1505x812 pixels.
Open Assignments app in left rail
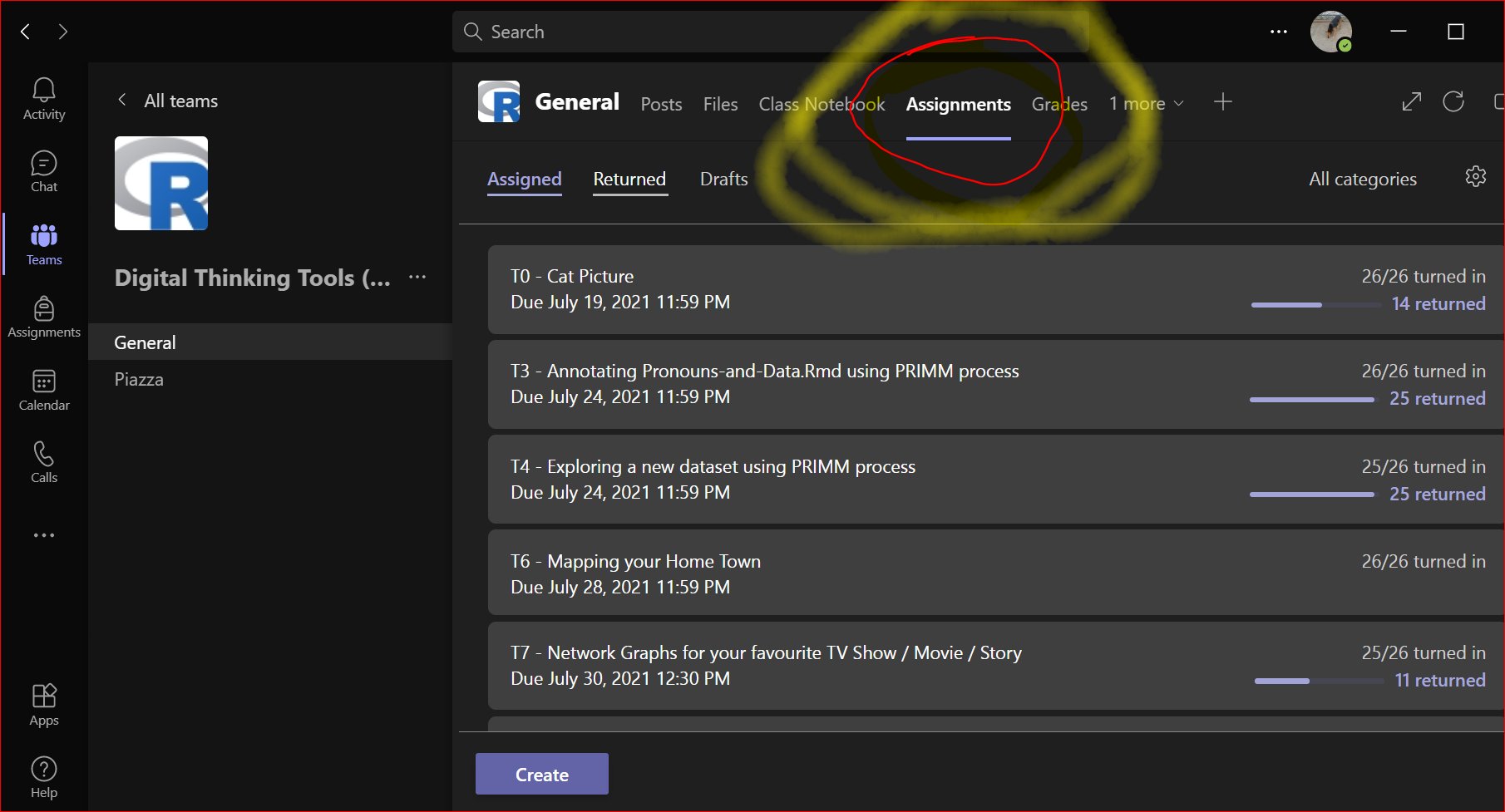click(44, 317)
